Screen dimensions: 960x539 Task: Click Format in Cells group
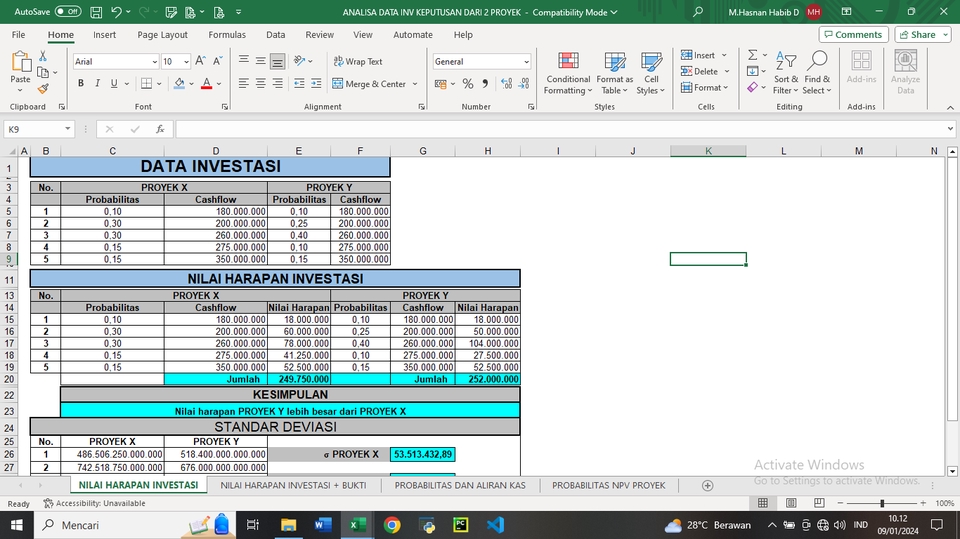click(x=705, y=88)
